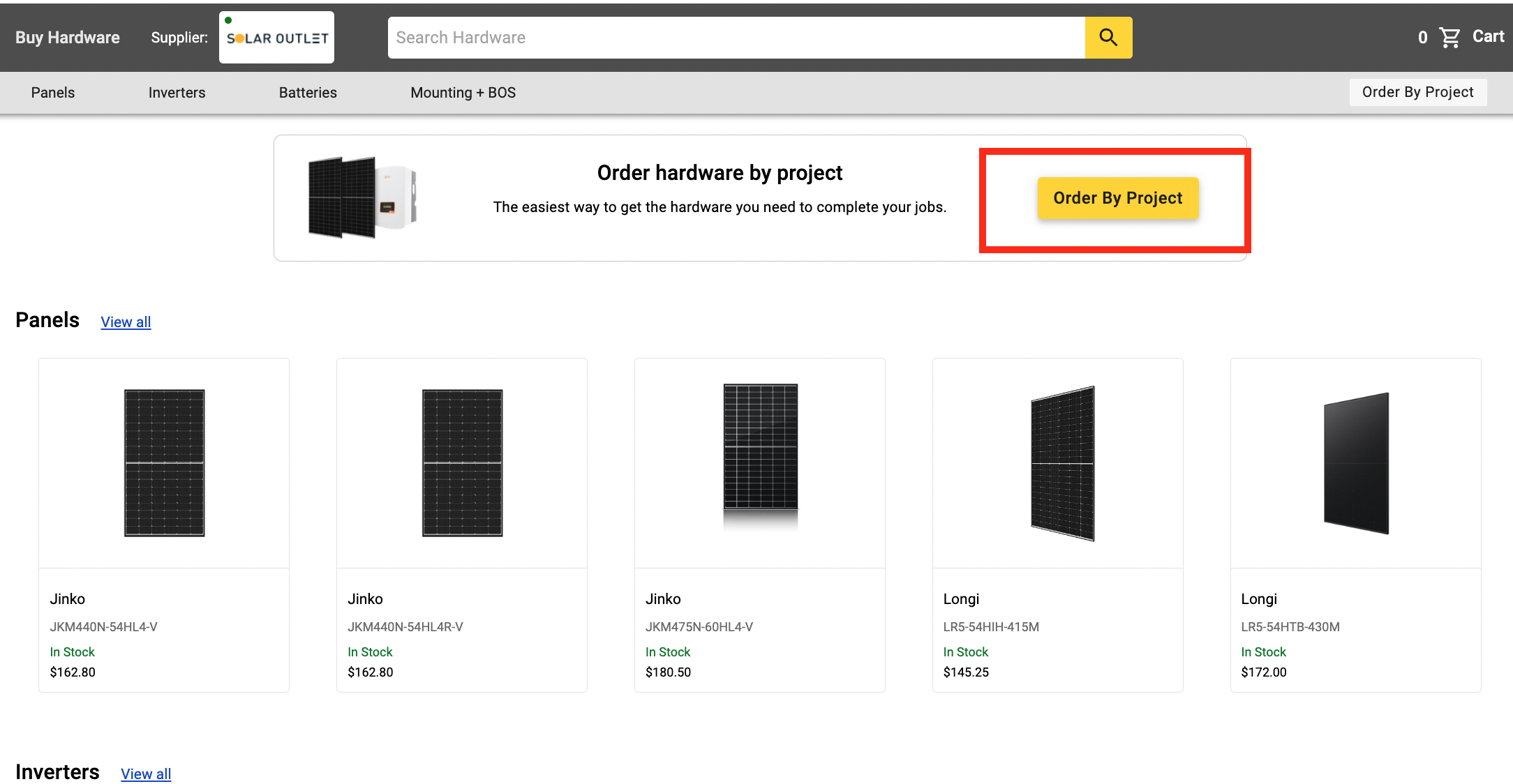Image resolution: width=1513 pixels, height=784 pixels.
Task: Click the $172.00 price
Action: click(x=1264, y=672)
